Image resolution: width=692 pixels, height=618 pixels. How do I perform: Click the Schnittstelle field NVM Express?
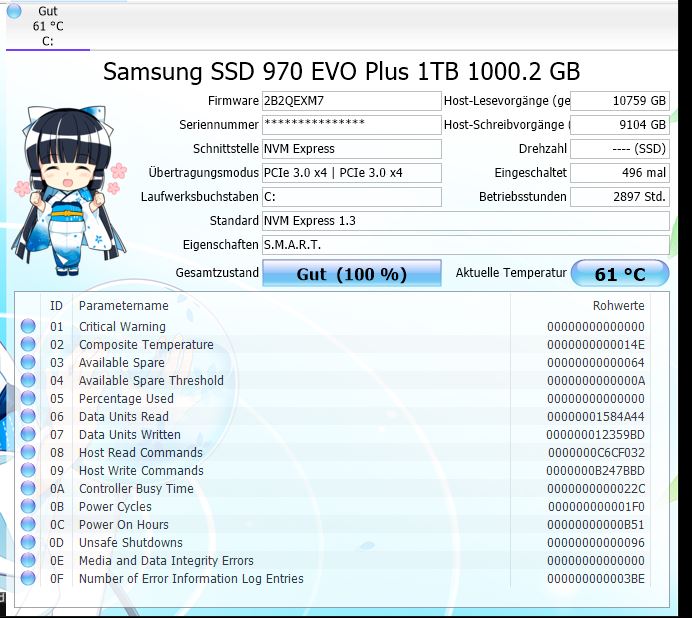click(x=352, y=149)
